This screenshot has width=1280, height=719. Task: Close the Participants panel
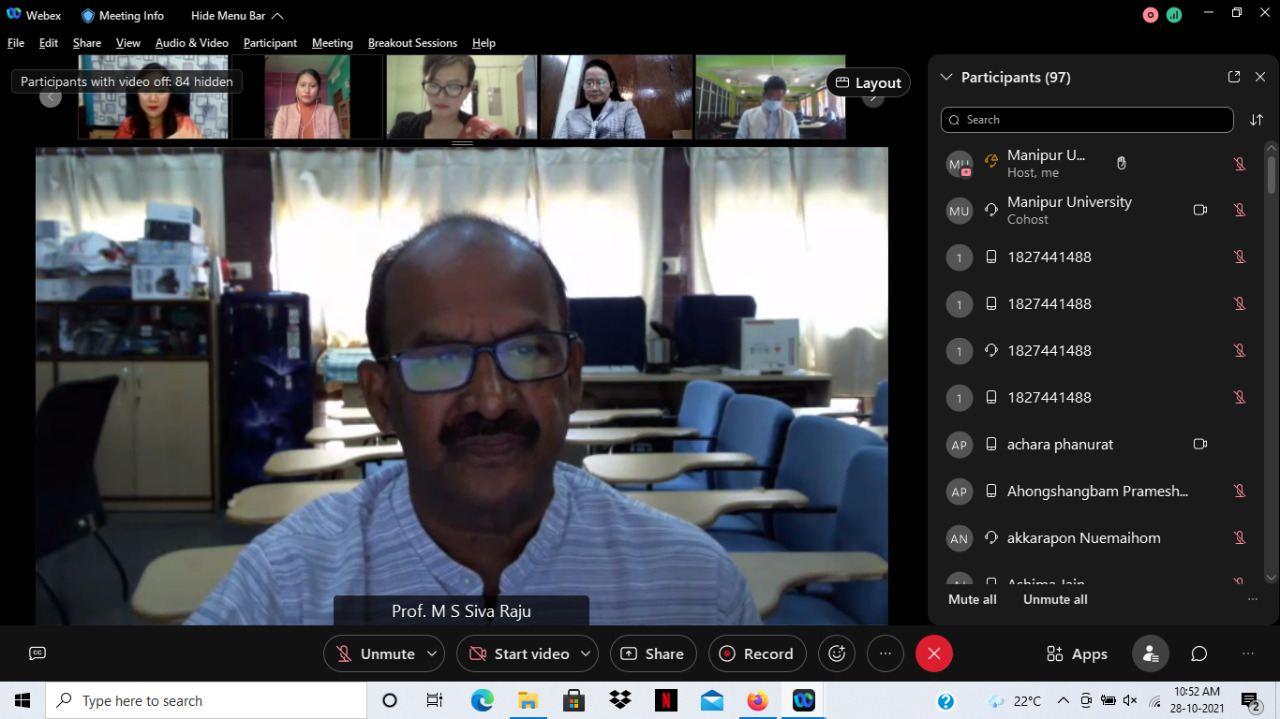[x=1260, y=77]
